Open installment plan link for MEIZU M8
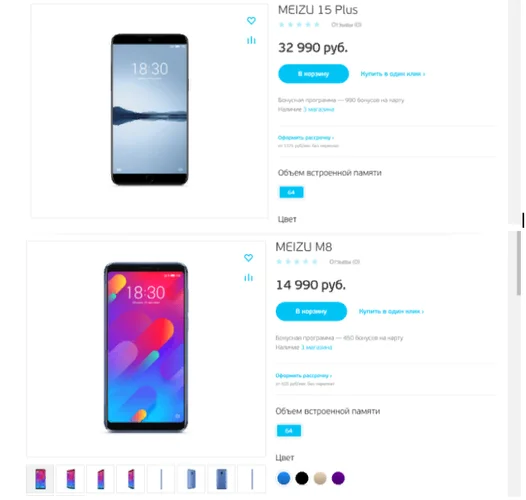This screenshot has height=500, width=526. pos(304,376)
